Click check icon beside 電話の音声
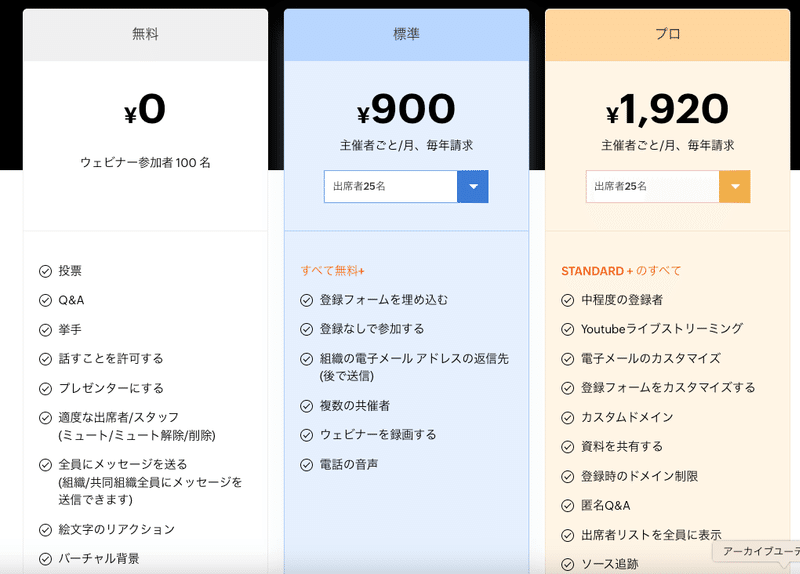Screen dimensions: 800x574 coord(306,464)
